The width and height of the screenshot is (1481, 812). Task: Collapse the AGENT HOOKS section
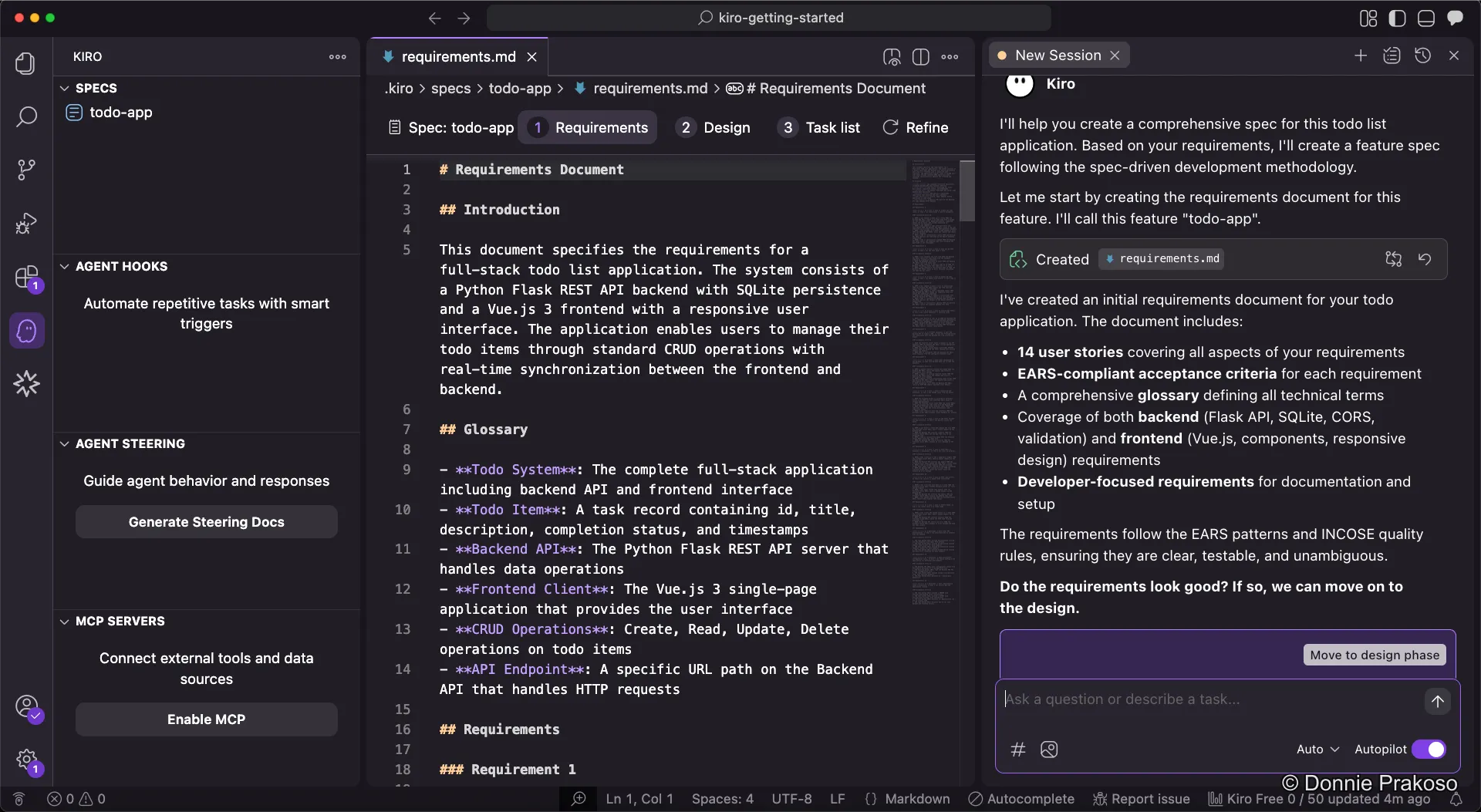coord(65,266)
